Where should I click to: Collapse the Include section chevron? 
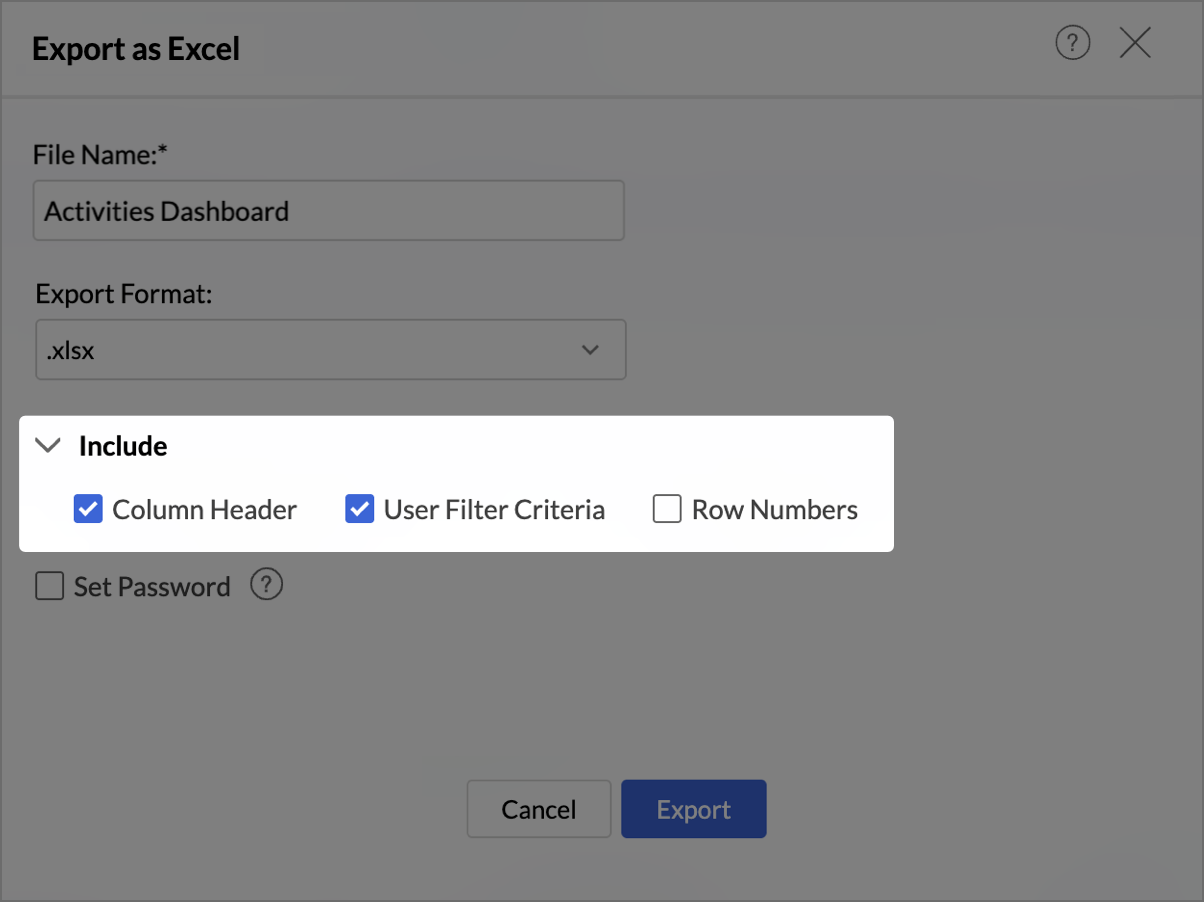pos(47,446)
